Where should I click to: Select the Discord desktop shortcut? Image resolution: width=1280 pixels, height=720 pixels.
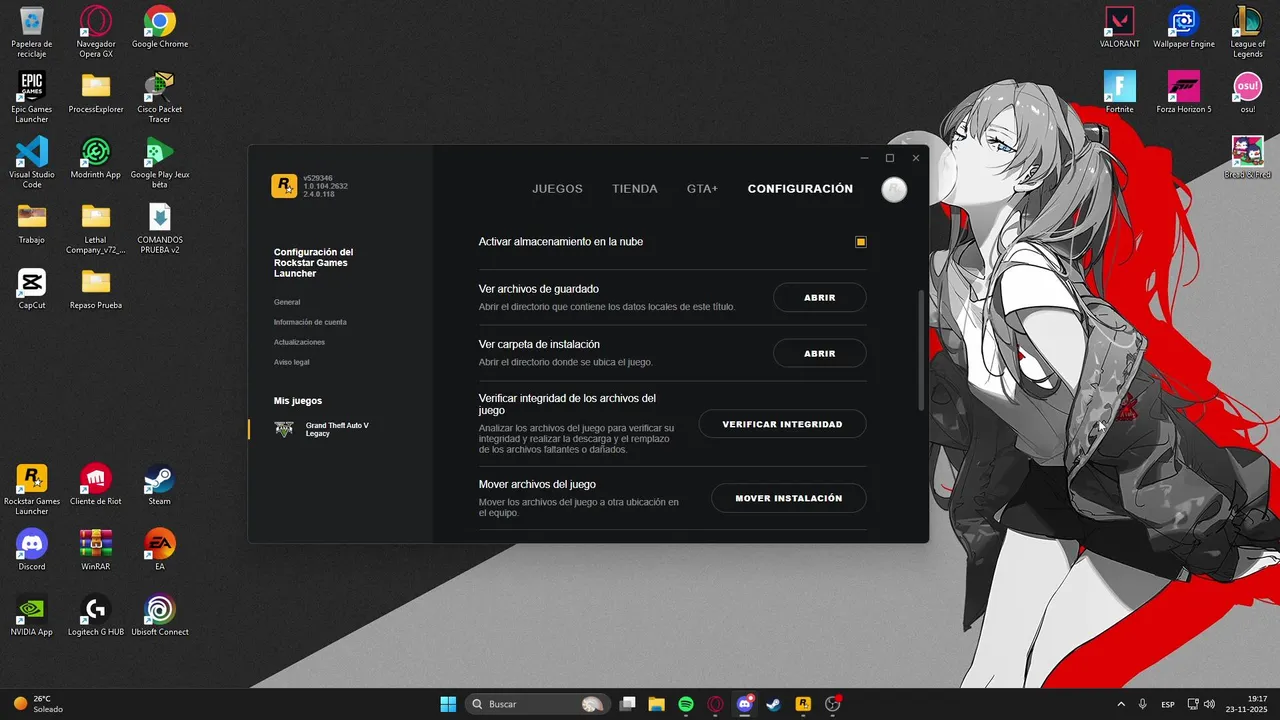click(x=32, y=549)
